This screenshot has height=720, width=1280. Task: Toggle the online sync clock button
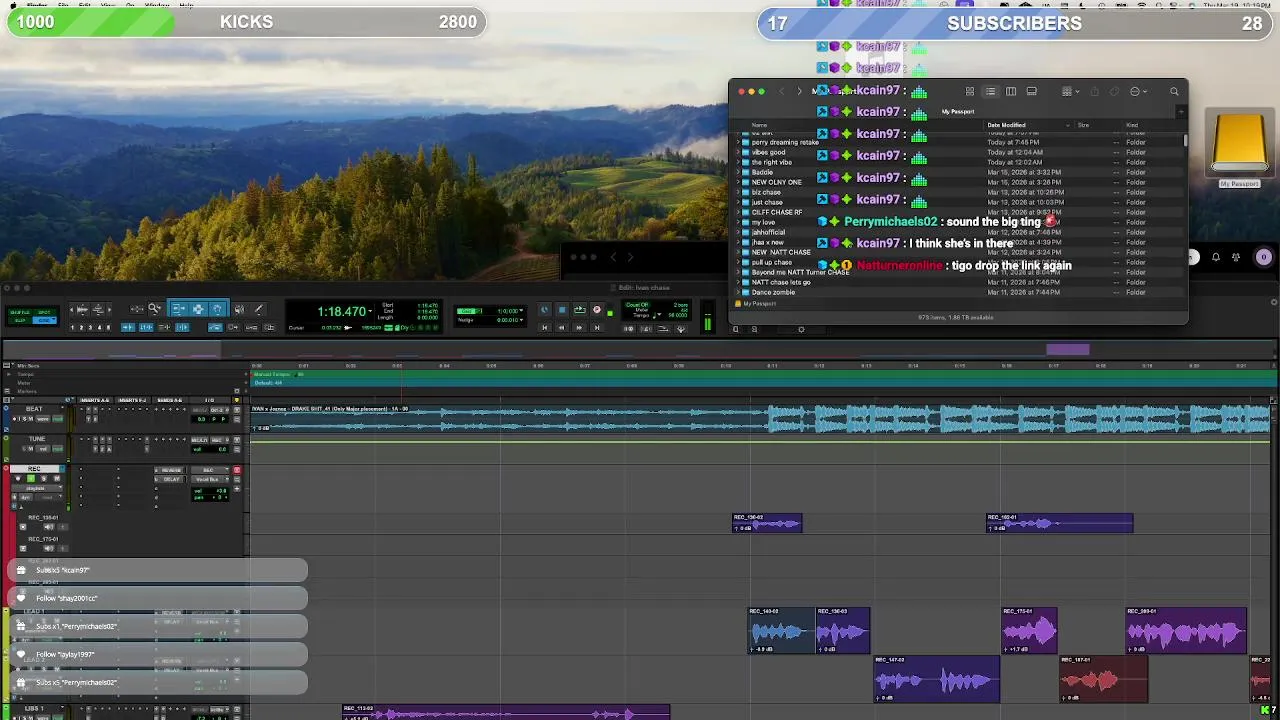pyautogui.click(x=544, y=309)
